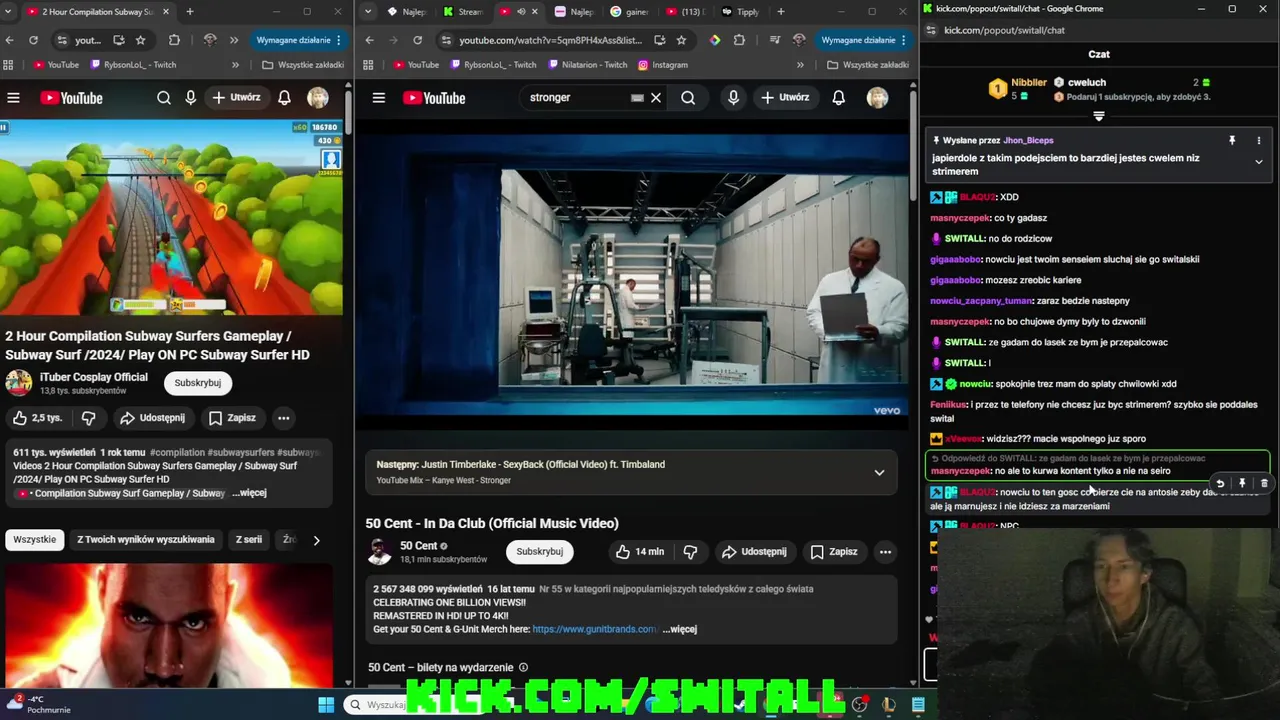Open account avatar in left YouTube window
The image size is (1280, 720).
click(x=318, y=98)
